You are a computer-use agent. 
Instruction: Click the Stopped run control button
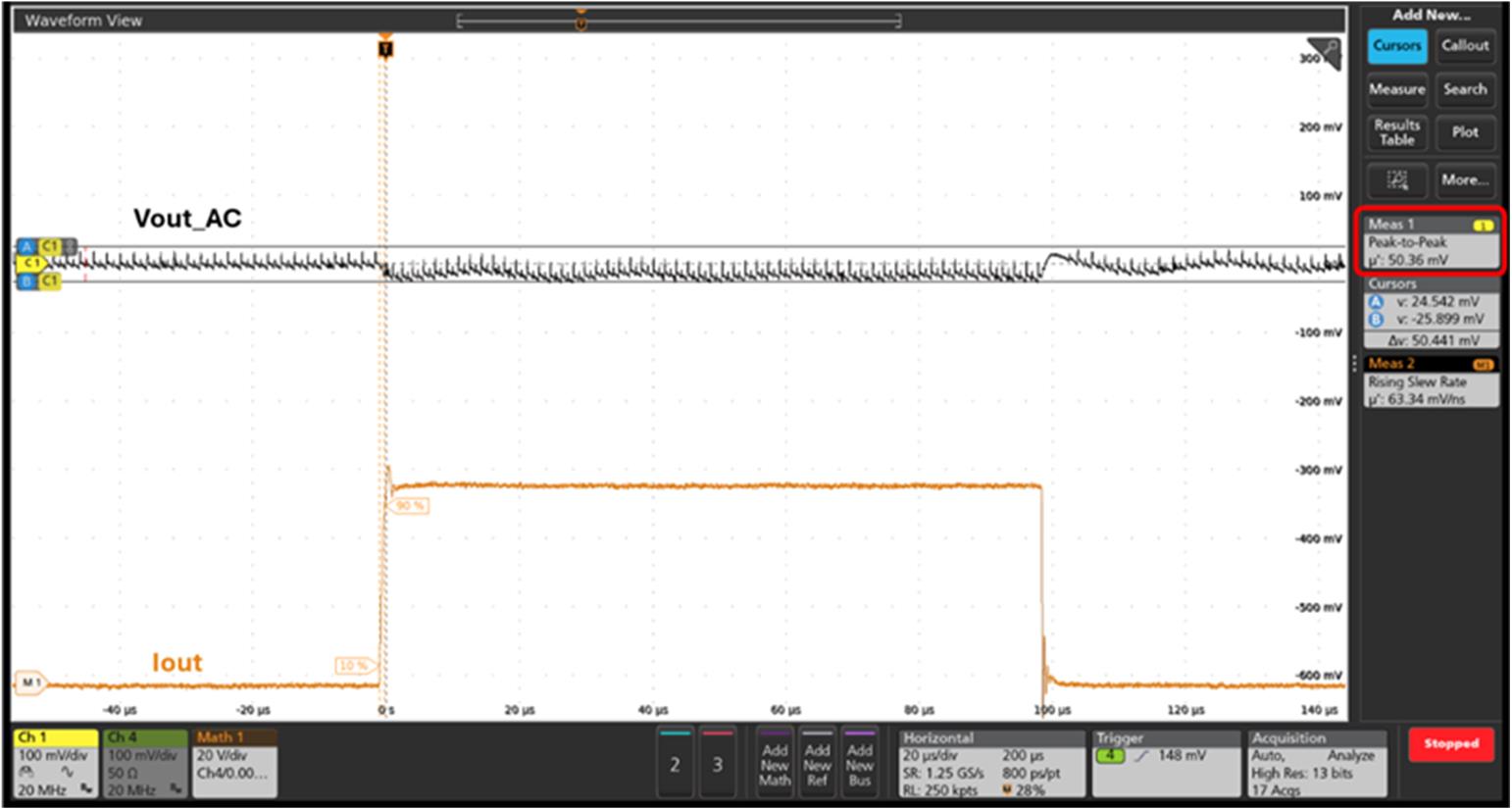pos(1450,744)
